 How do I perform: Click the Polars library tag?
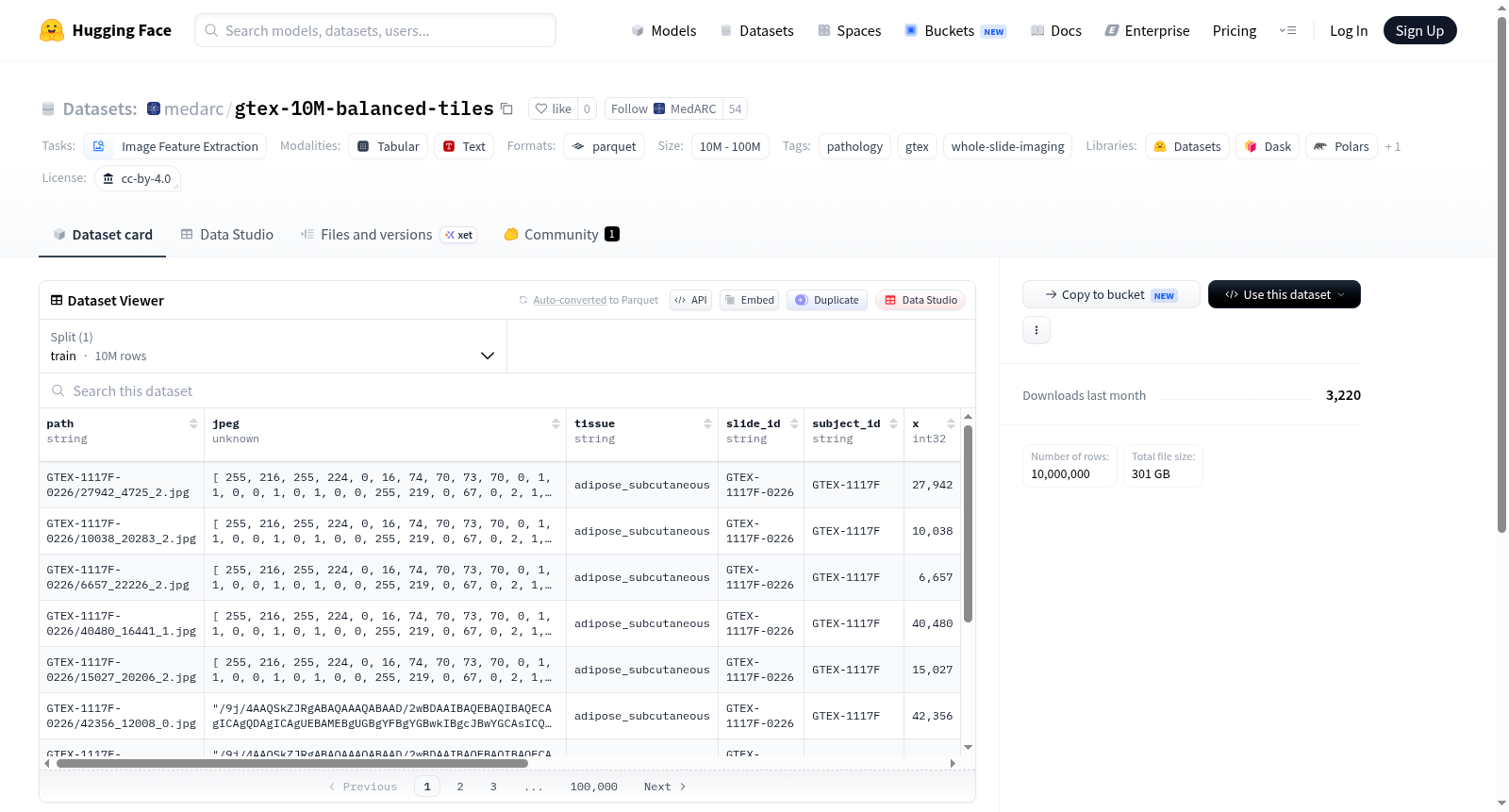pos(1341,146)
